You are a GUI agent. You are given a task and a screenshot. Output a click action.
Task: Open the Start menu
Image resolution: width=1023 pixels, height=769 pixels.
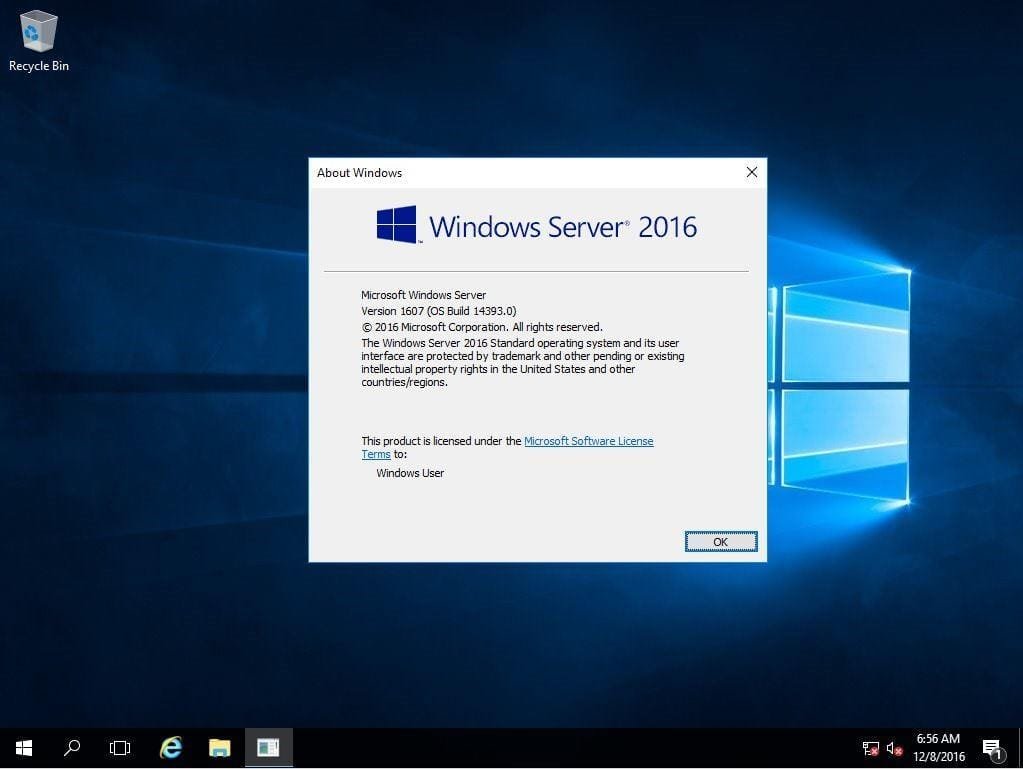[x=22, y=747]
